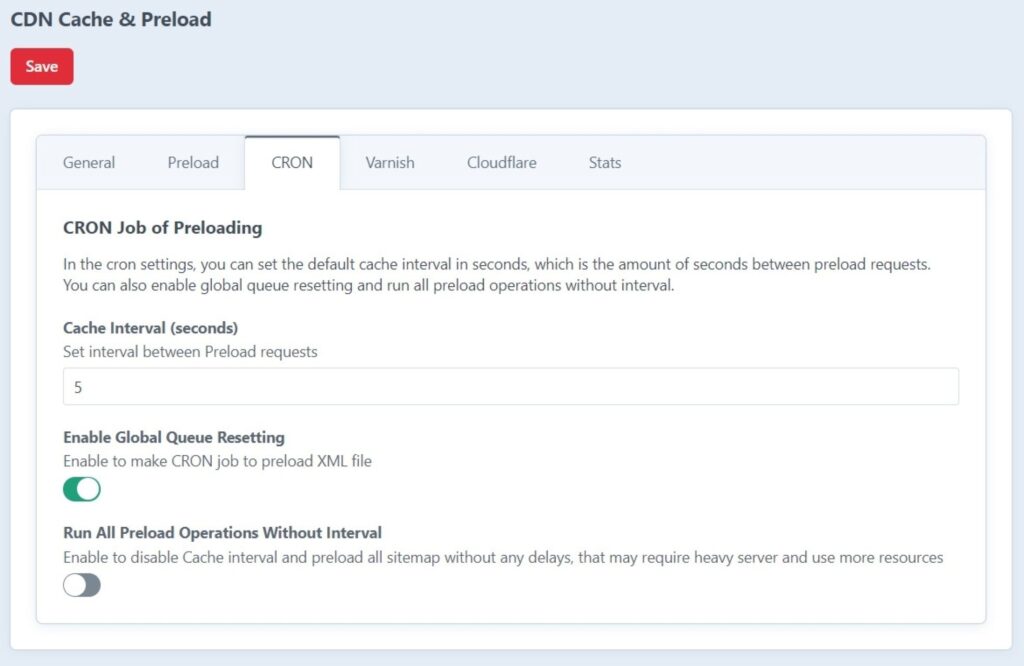The width and height of the screenshot is (1024, 666).
Task: Click the CDN Cache & Preload page title
Action: pos(110,19)
